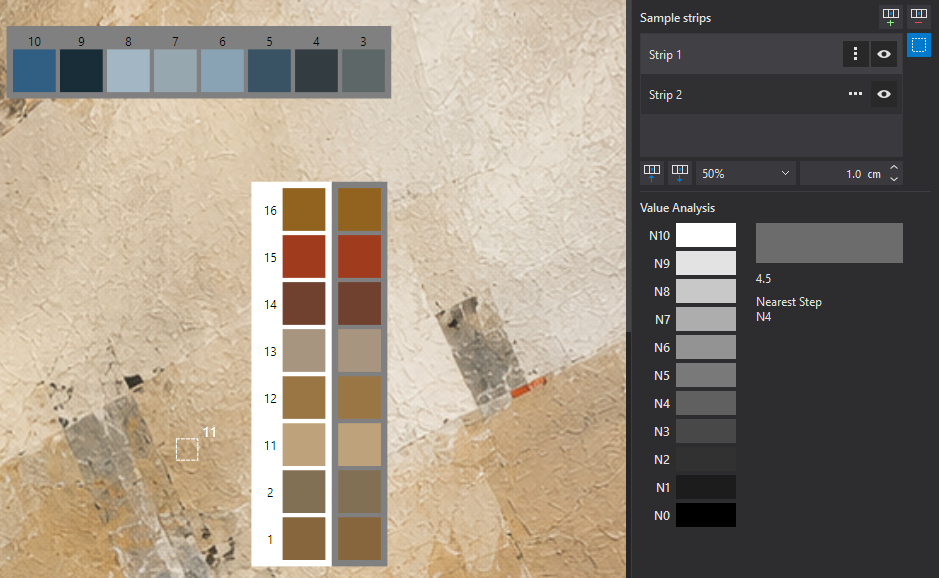
Task: Select swatch 6 in horizontal strip
Action: pyautogui.click(x=222, y=71)
